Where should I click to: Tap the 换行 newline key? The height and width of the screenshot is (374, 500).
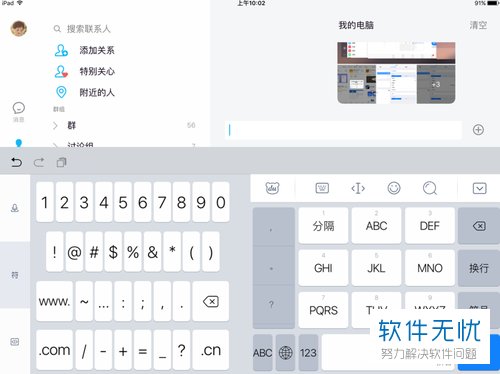click(x=479, y=268)
